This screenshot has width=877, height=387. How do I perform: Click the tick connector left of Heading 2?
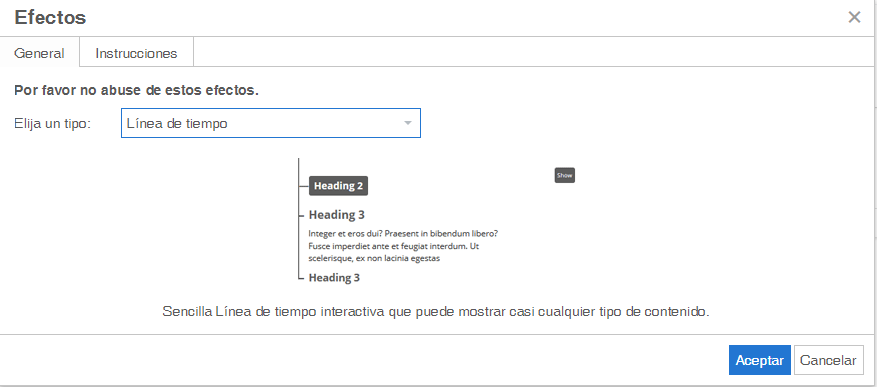click(x=304, y=185)
